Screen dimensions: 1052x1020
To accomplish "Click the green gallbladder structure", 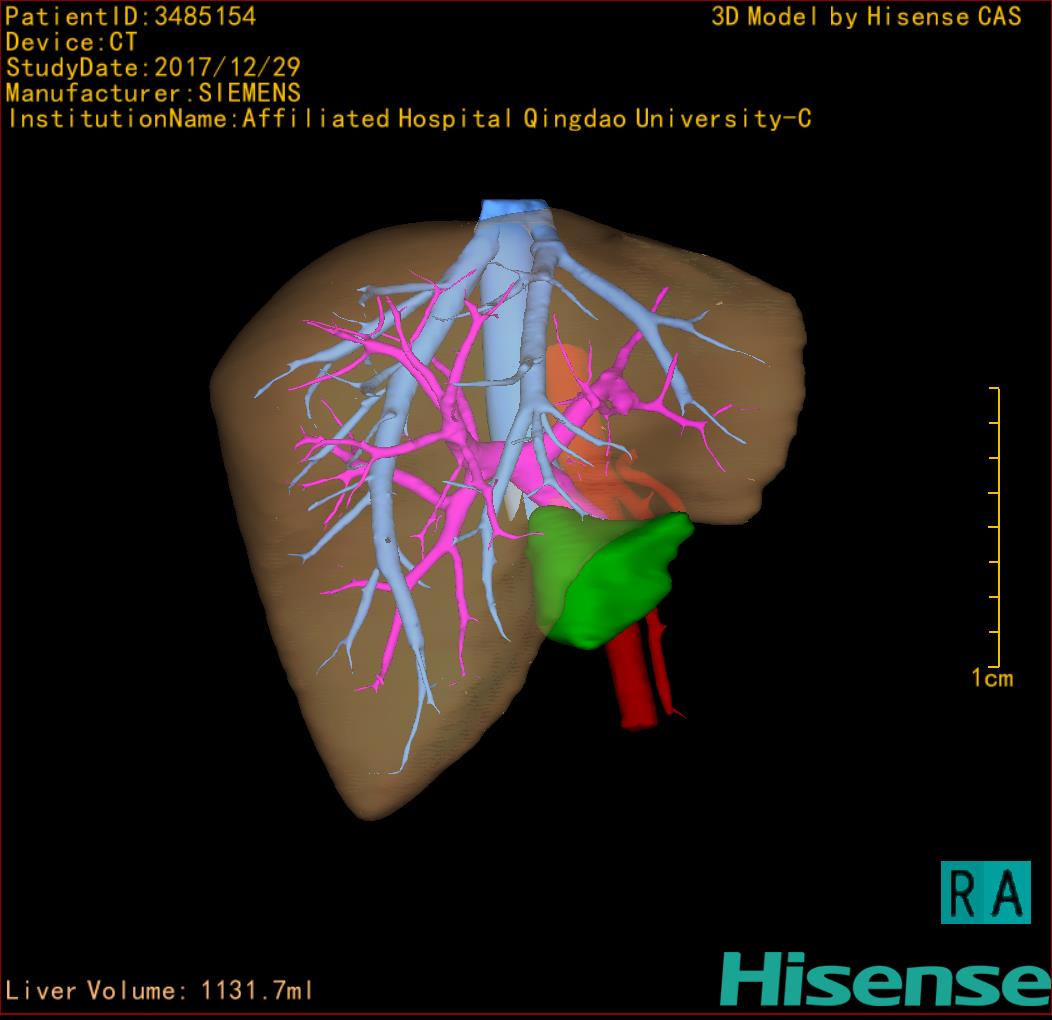I will click(609, 577).
